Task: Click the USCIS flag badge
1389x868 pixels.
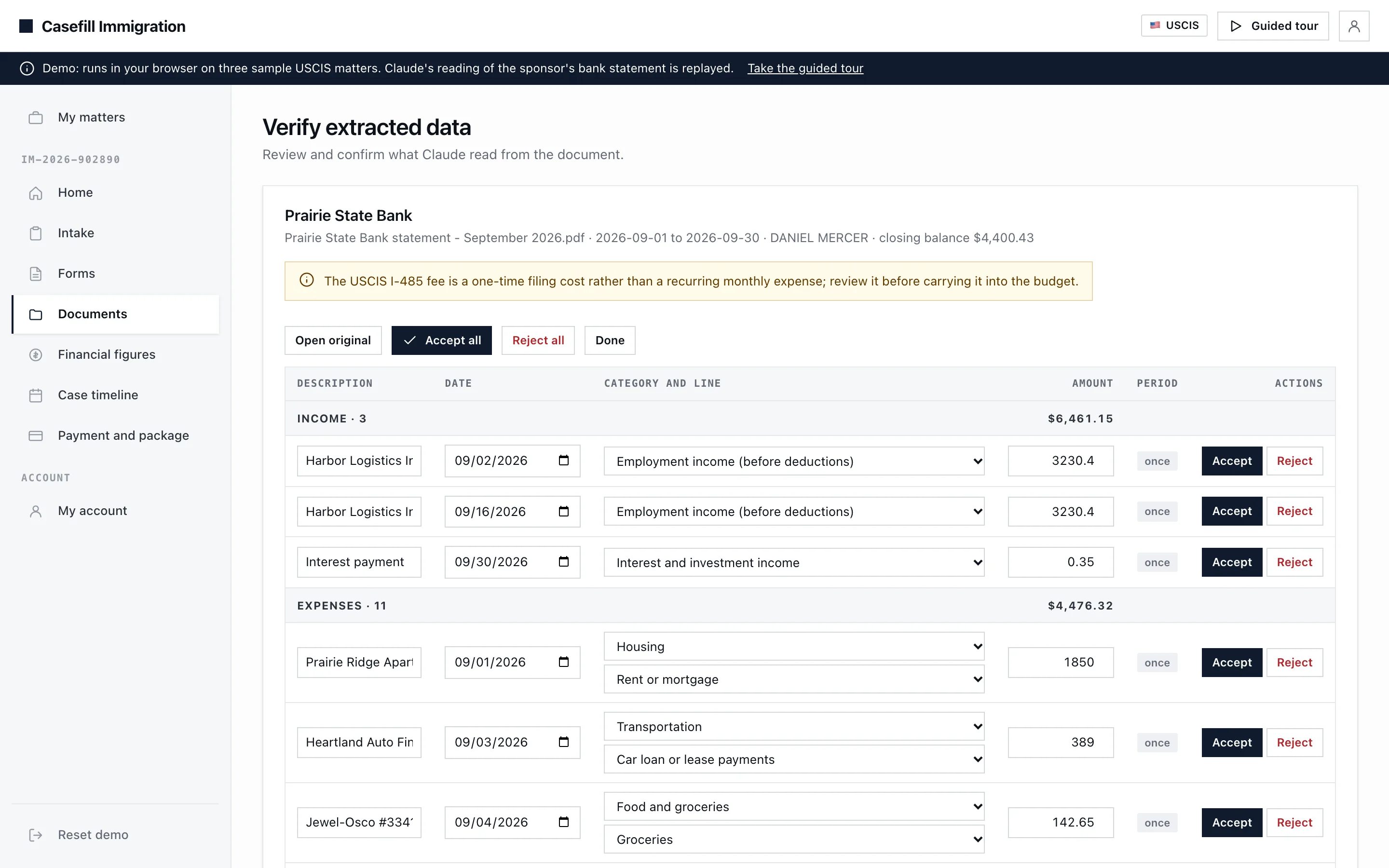Action: click(x=1174, y=26)
